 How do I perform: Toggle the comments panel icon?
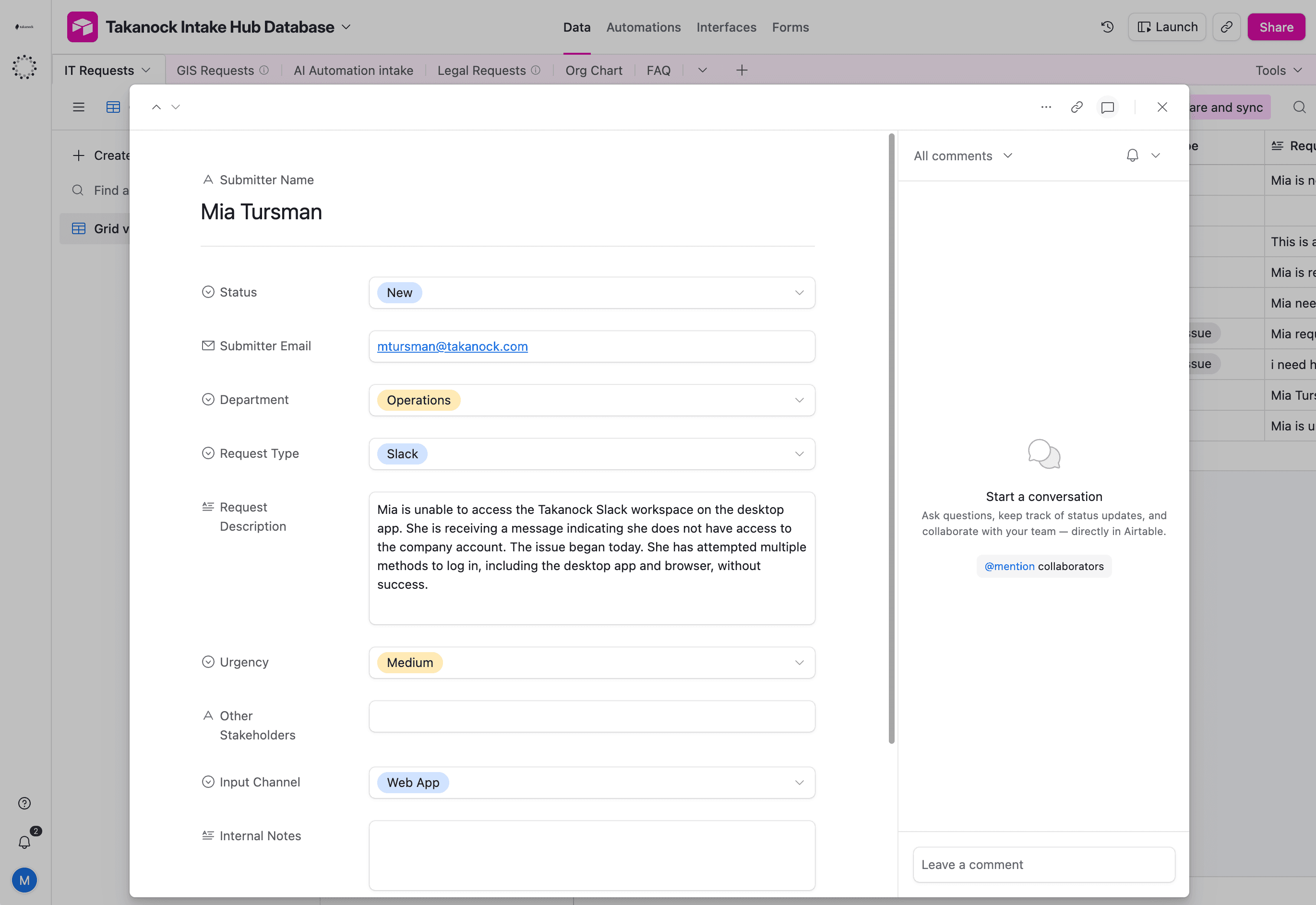click(1107, 107)
